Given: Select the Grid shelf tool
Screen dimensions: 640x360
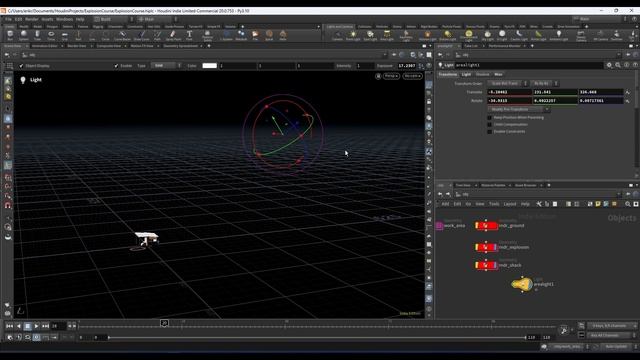Looking at the screenshot, I should [x=64, y=36].
